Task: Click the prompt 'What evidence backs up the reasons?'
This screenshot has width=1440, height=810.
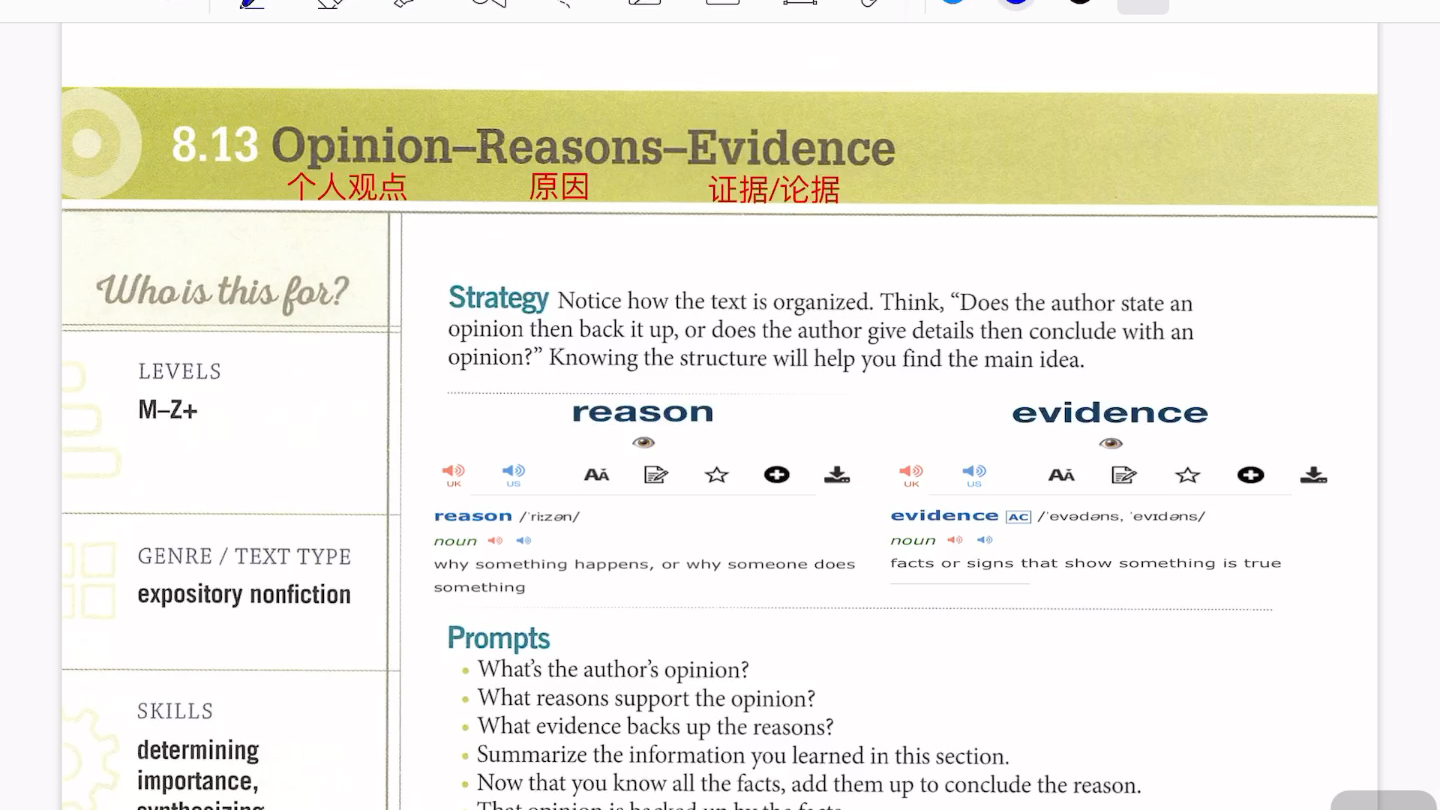Action: coord(655,726)
